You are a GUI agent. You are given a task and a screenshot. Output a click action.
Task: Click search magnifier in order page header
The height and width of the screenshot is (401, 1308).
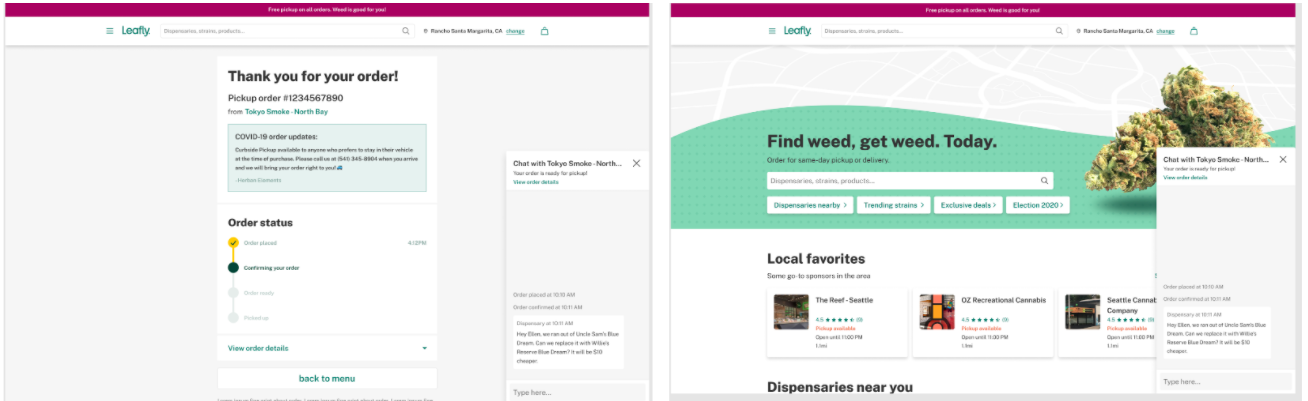tap(406, 31)
